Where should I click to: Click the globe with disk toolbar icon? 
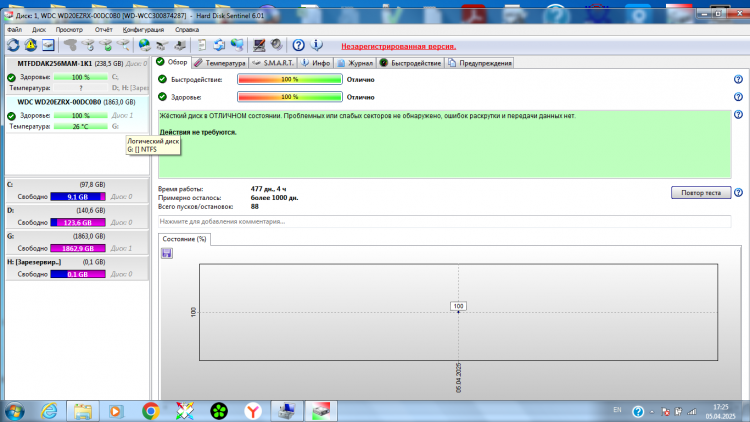(144, 45)
